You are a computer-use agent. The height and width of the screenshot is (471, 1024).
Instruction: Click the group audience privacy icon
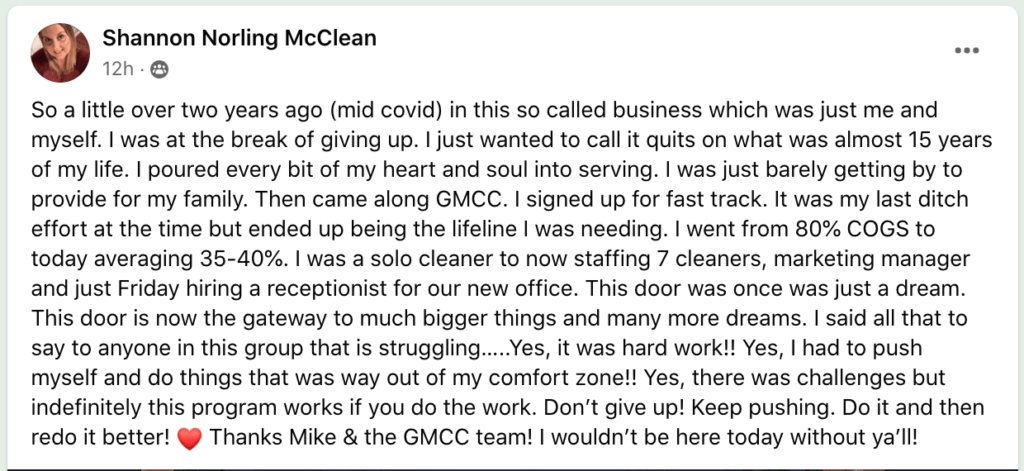pyautogui.click(x=160, y=69)
